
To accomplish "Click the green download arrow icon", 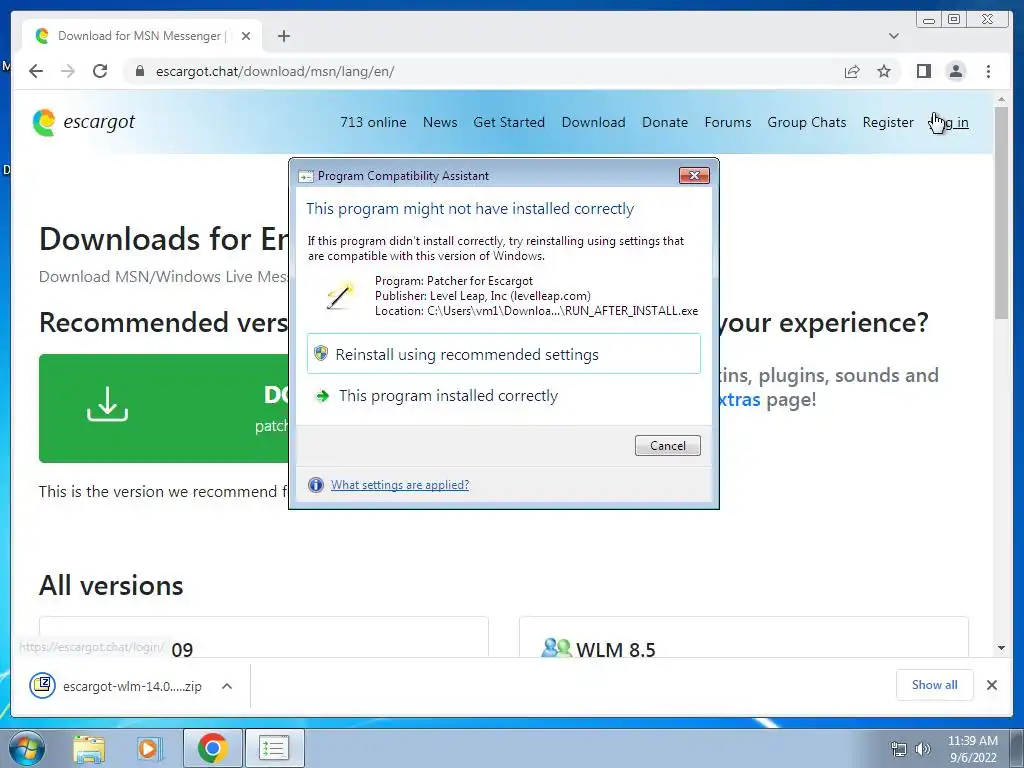I will click(x=108, y=404).
